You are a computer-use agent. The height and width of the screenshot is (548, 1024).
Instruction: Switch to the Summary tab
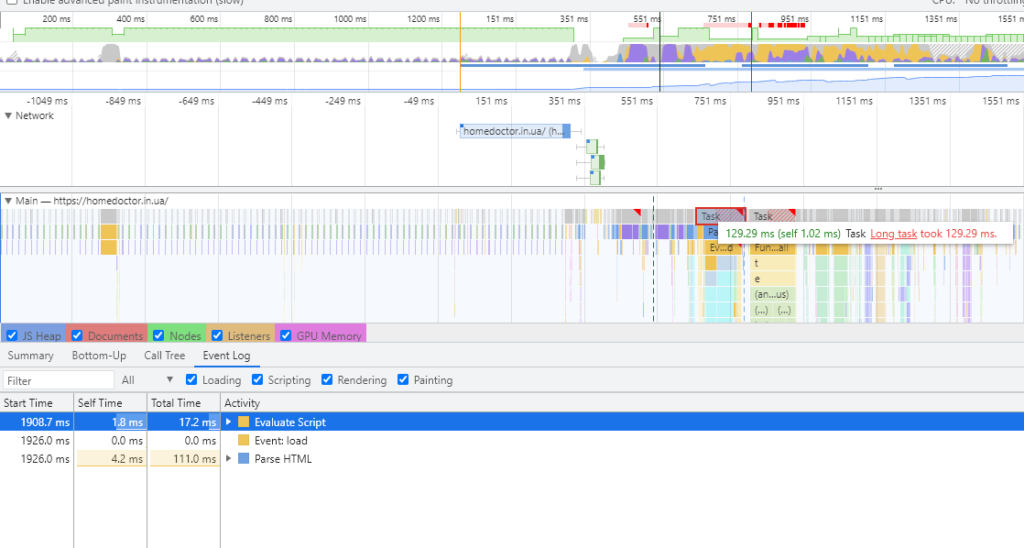point(31,355)
